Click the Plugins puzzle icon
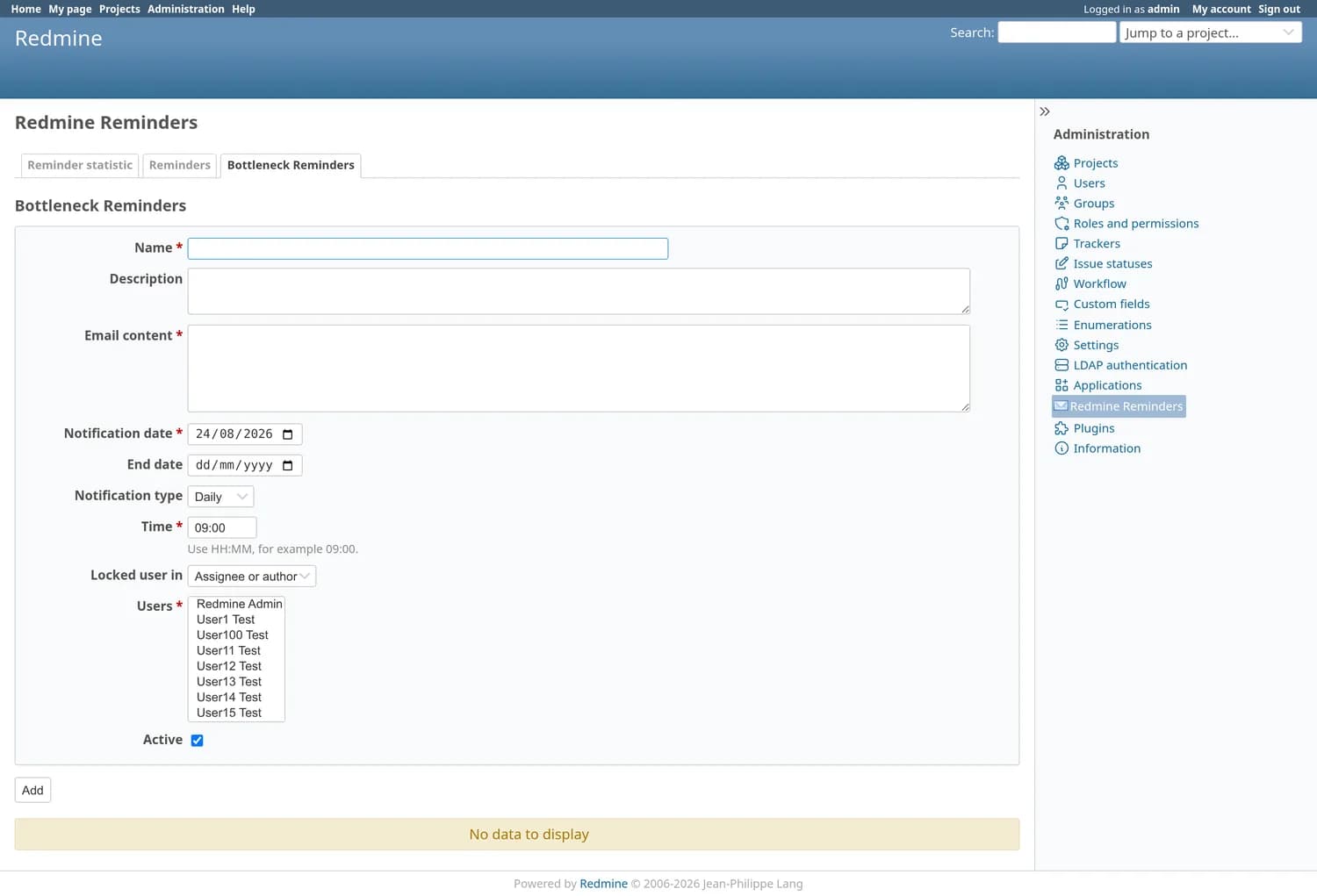 1062,428
